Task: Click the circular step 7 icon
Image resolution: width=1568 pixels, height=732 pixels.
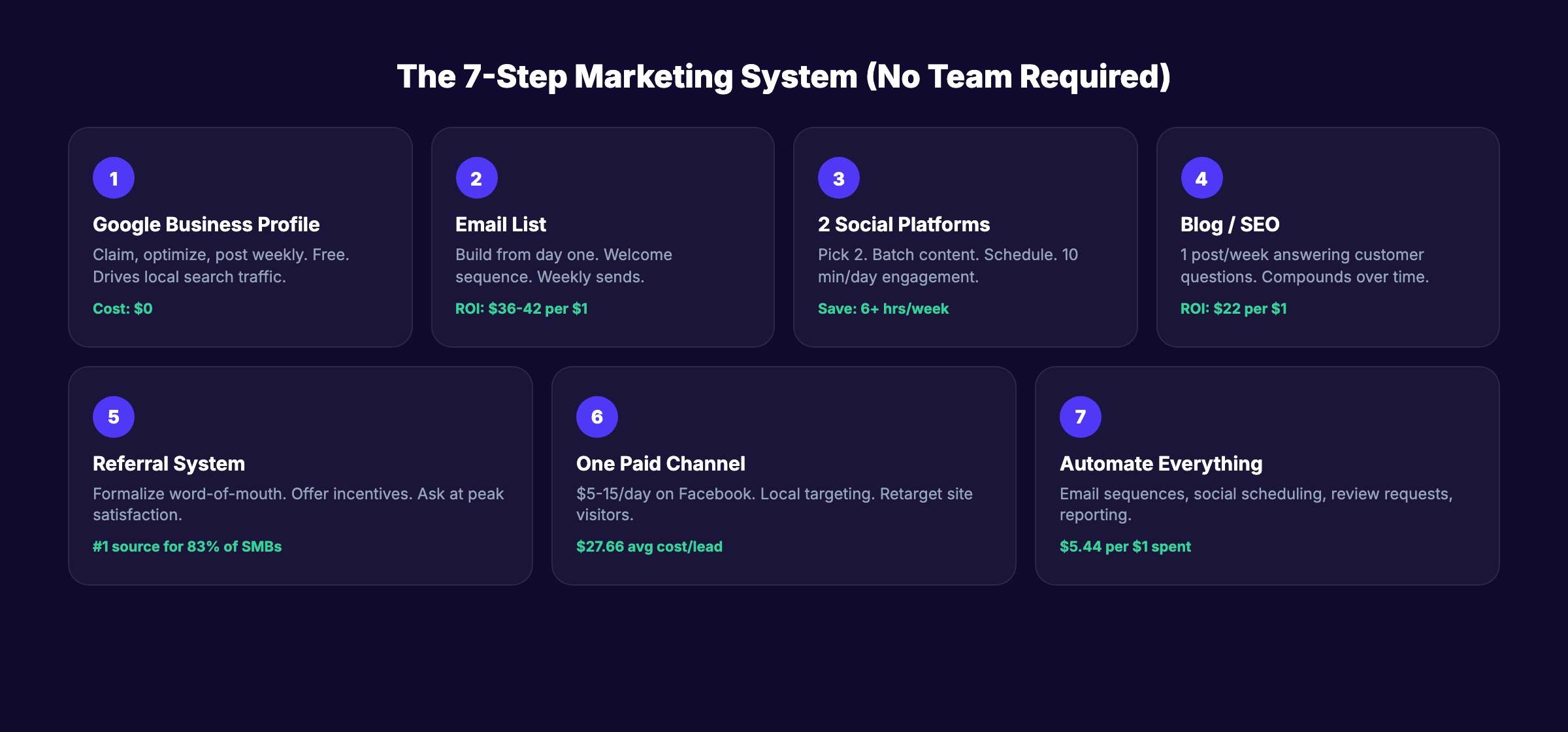Action: click(1080, 416)
